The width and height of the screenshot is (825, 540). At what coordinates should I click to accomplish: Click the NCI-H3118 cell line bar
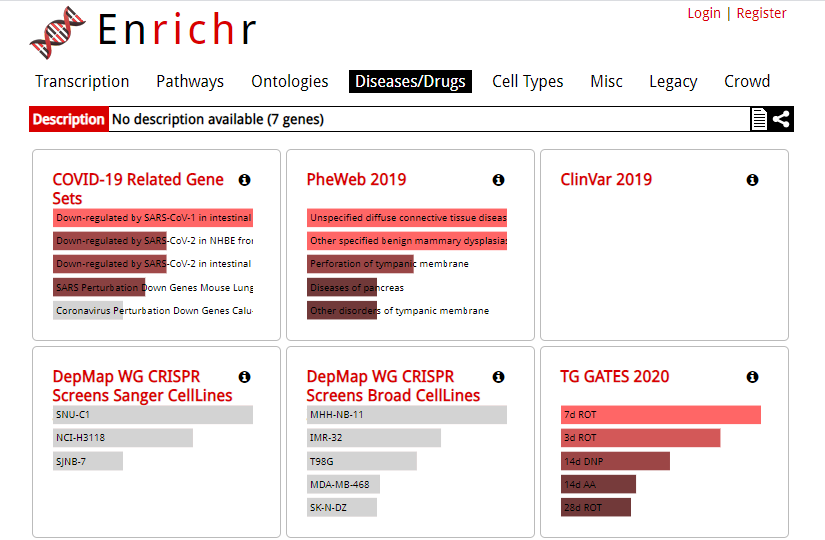point(123,438)
